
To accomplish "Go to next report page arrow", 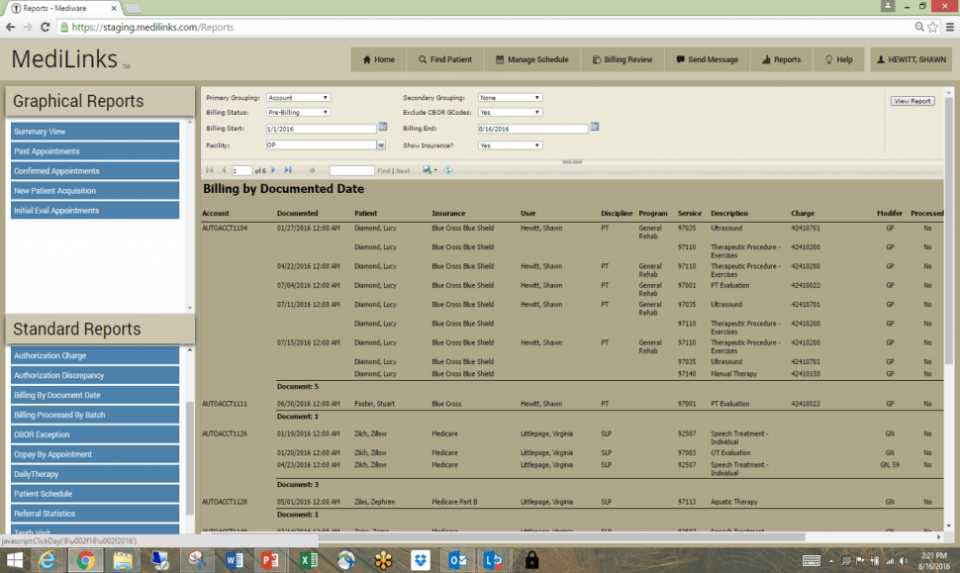I will point(273,170).
